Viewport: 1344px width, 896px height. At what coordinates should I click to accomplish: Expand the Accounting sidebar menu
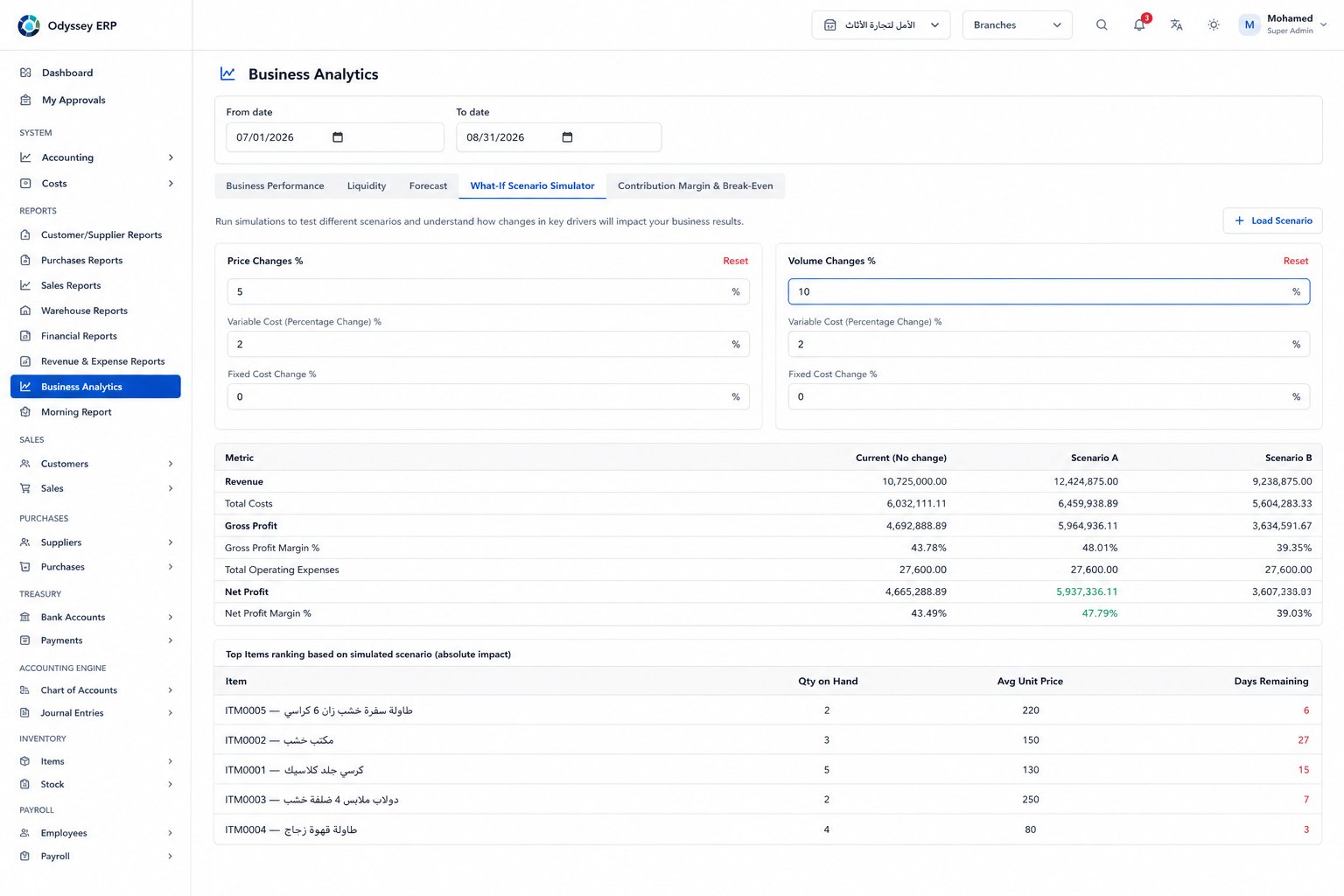click(x=95, y=157)
